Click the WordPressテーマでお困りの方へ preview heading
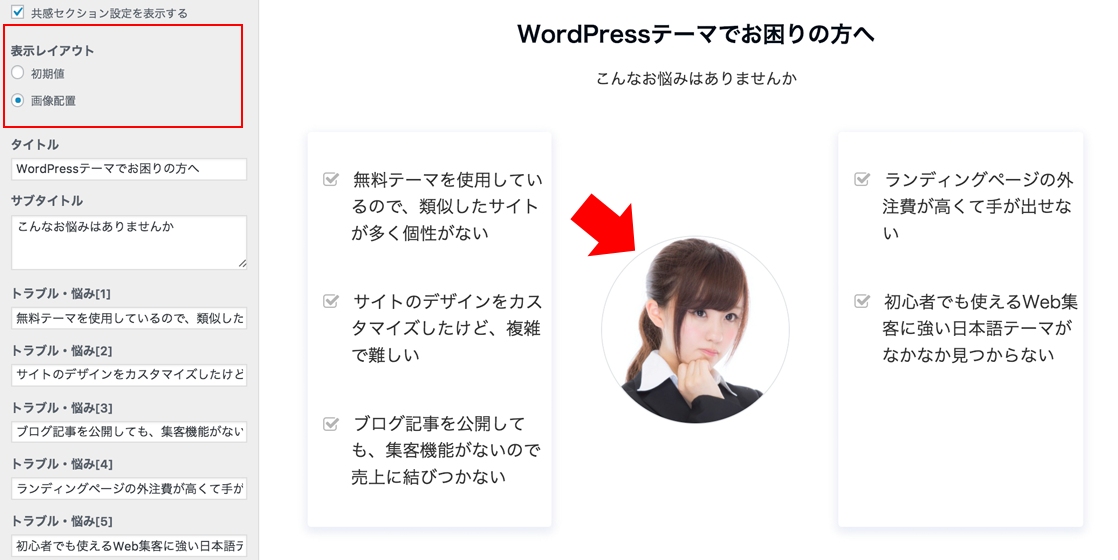 (696, 34)
